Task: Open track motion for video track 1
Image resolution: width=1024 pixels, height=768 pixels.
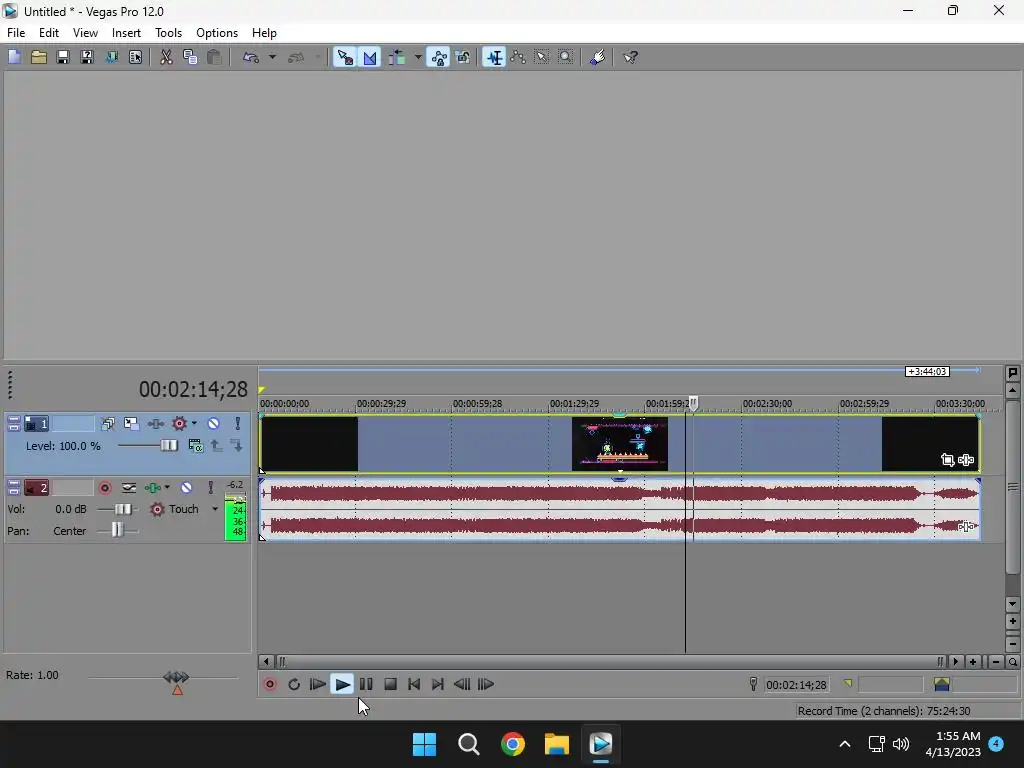Action: click(x=131, y=424)
